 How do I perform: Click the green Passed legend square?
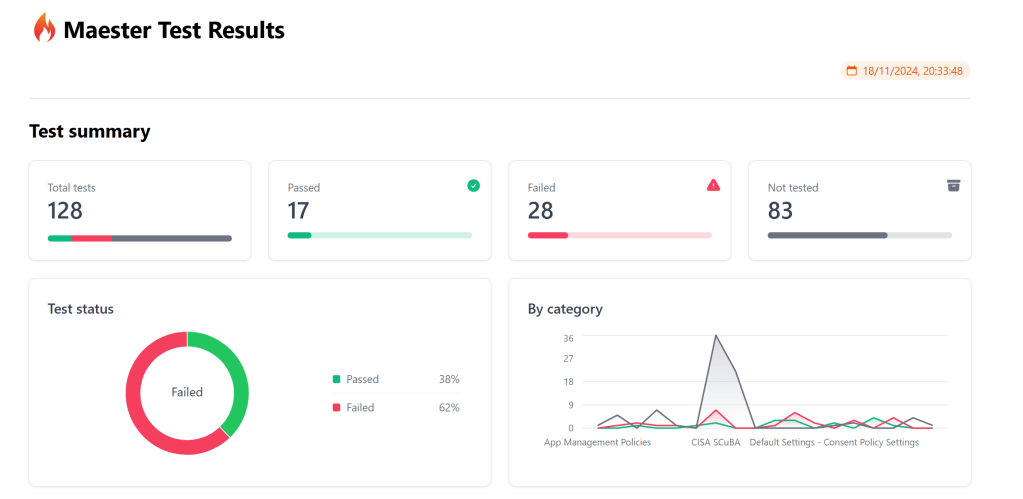(337, 380)
